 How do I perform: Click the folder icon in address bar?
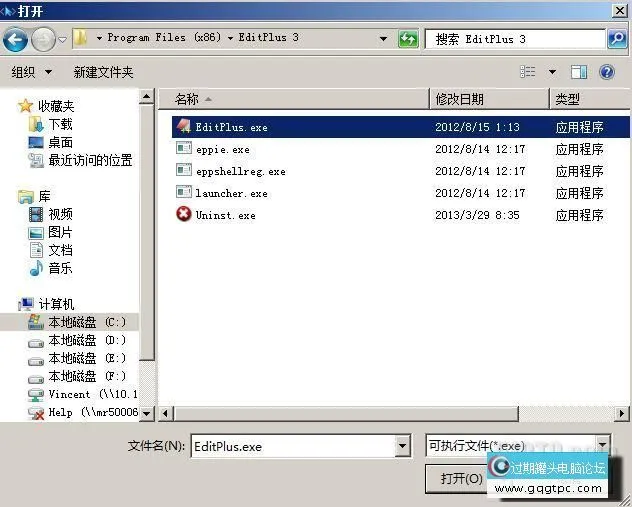pyautogui.click(x=81, y=38)
